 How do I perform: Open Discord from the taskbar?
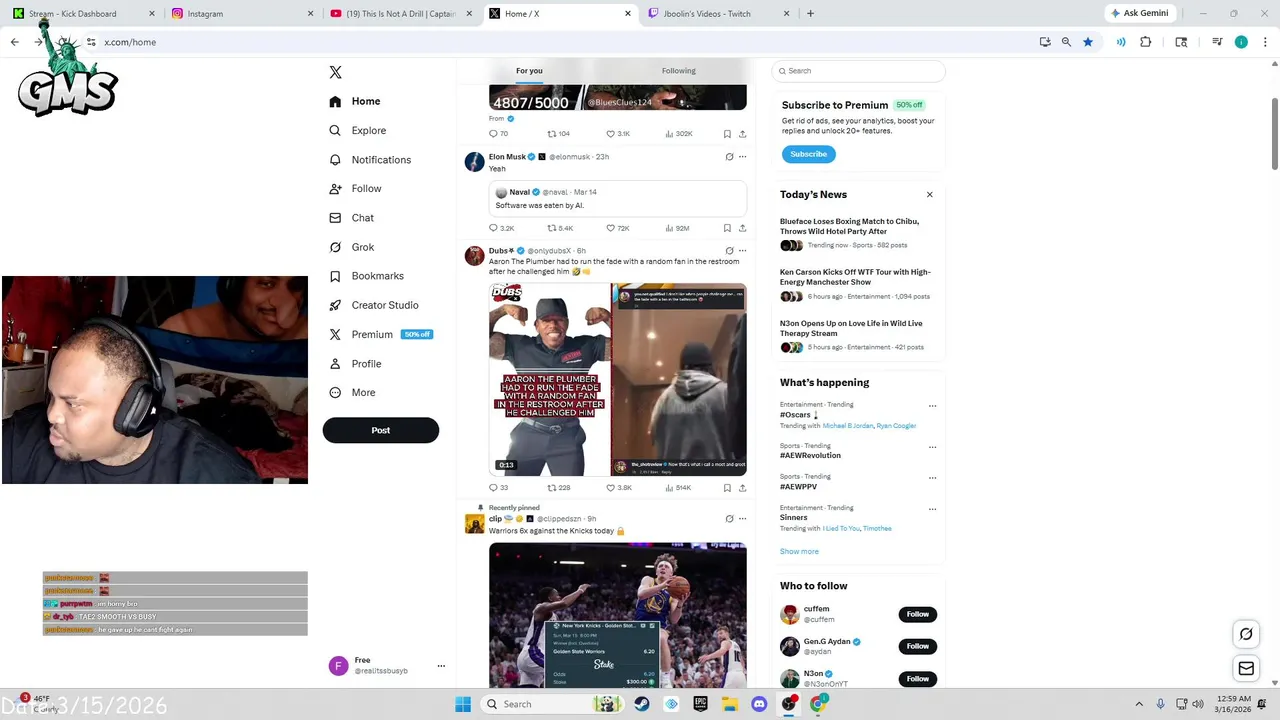(x=759, y=704)
